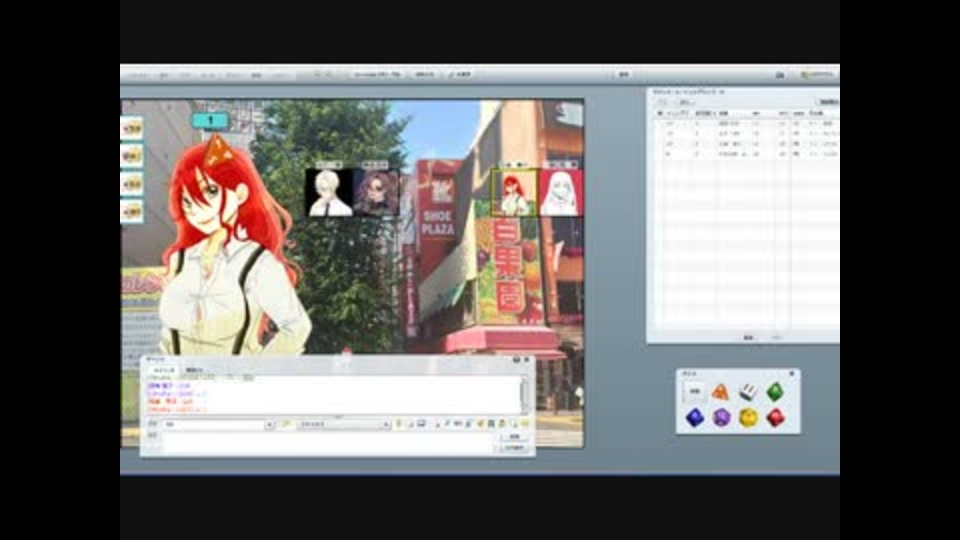Click the green-icon button at menu bar's far right
The height and width of the screenshot is (540, 960).
coord(817,75)
